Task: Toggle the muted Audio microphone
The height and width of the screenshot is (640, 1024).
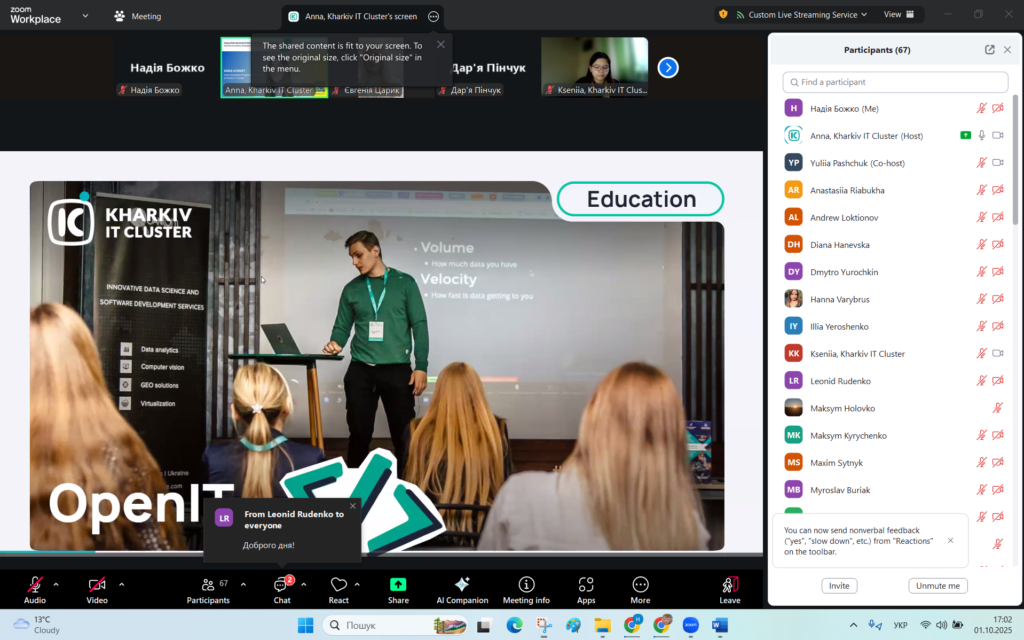Action: (x=35, y=585)
